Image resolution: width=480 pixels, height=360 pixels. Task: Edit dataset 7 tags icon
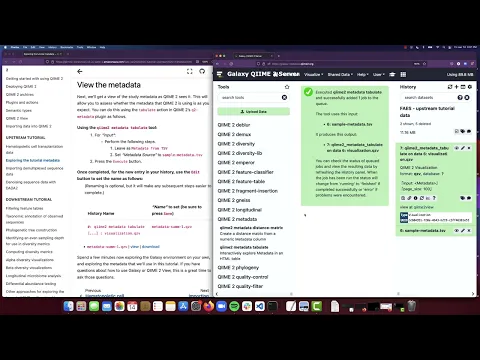click(463, 198)
